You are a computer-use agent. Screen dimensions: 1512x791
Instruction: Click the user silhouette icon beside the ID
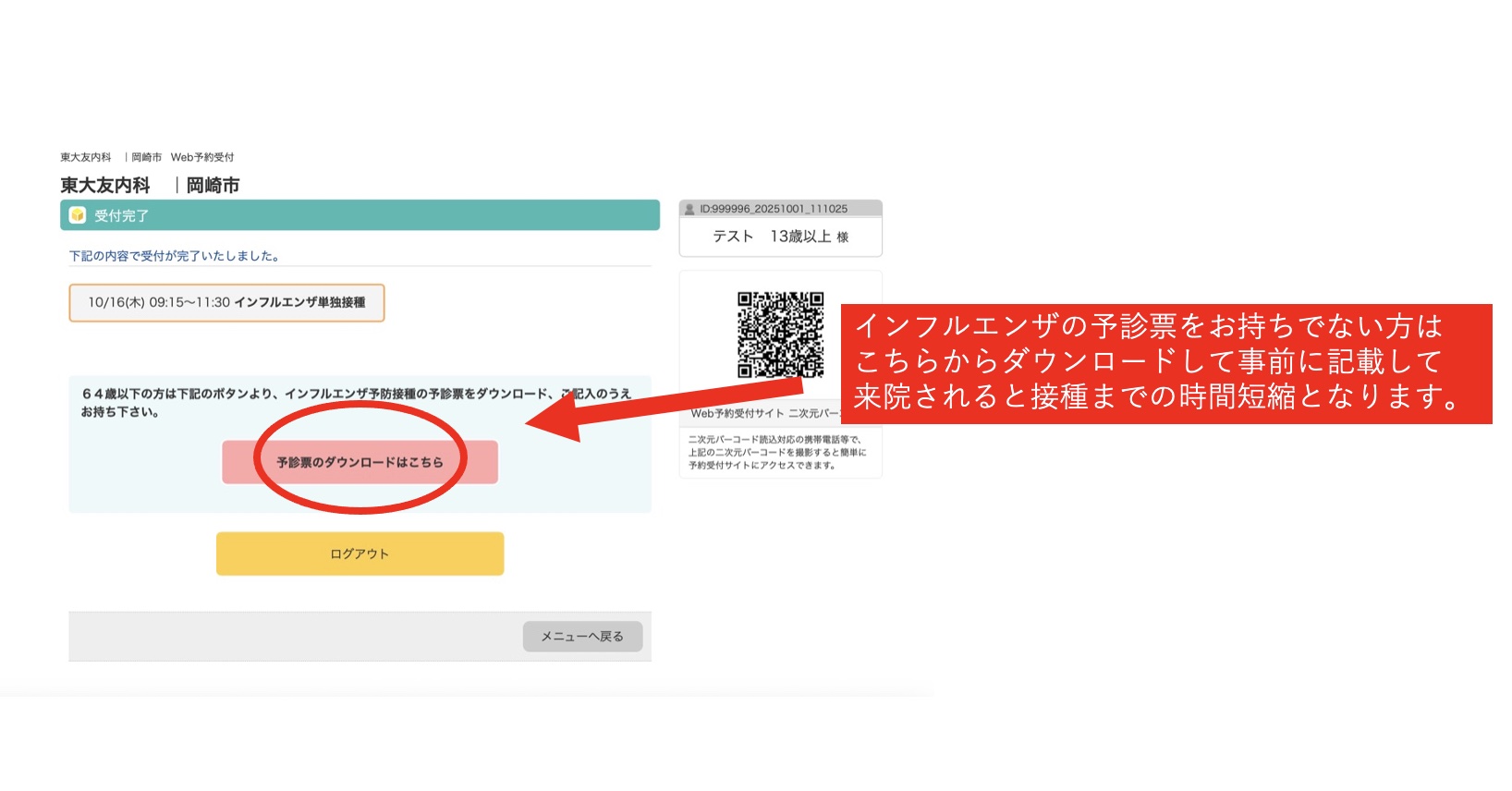[x=689, y=209]
